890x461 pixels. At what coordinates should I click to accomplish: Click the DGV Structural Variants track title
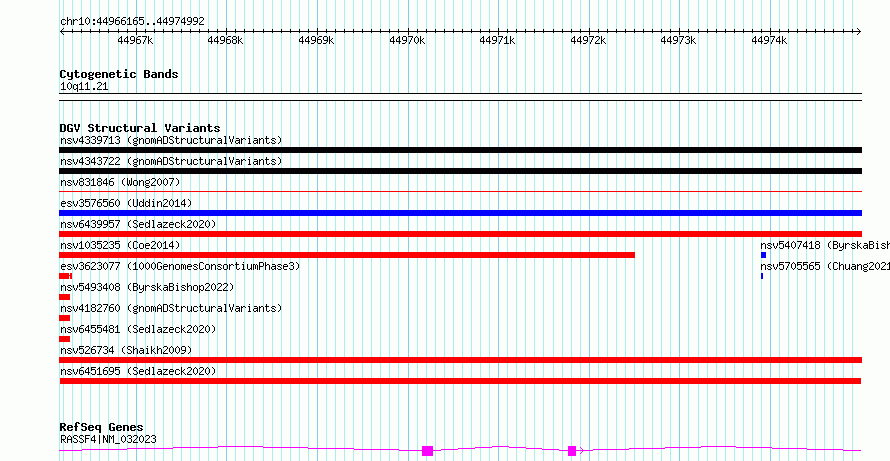(x=140, y=128)
